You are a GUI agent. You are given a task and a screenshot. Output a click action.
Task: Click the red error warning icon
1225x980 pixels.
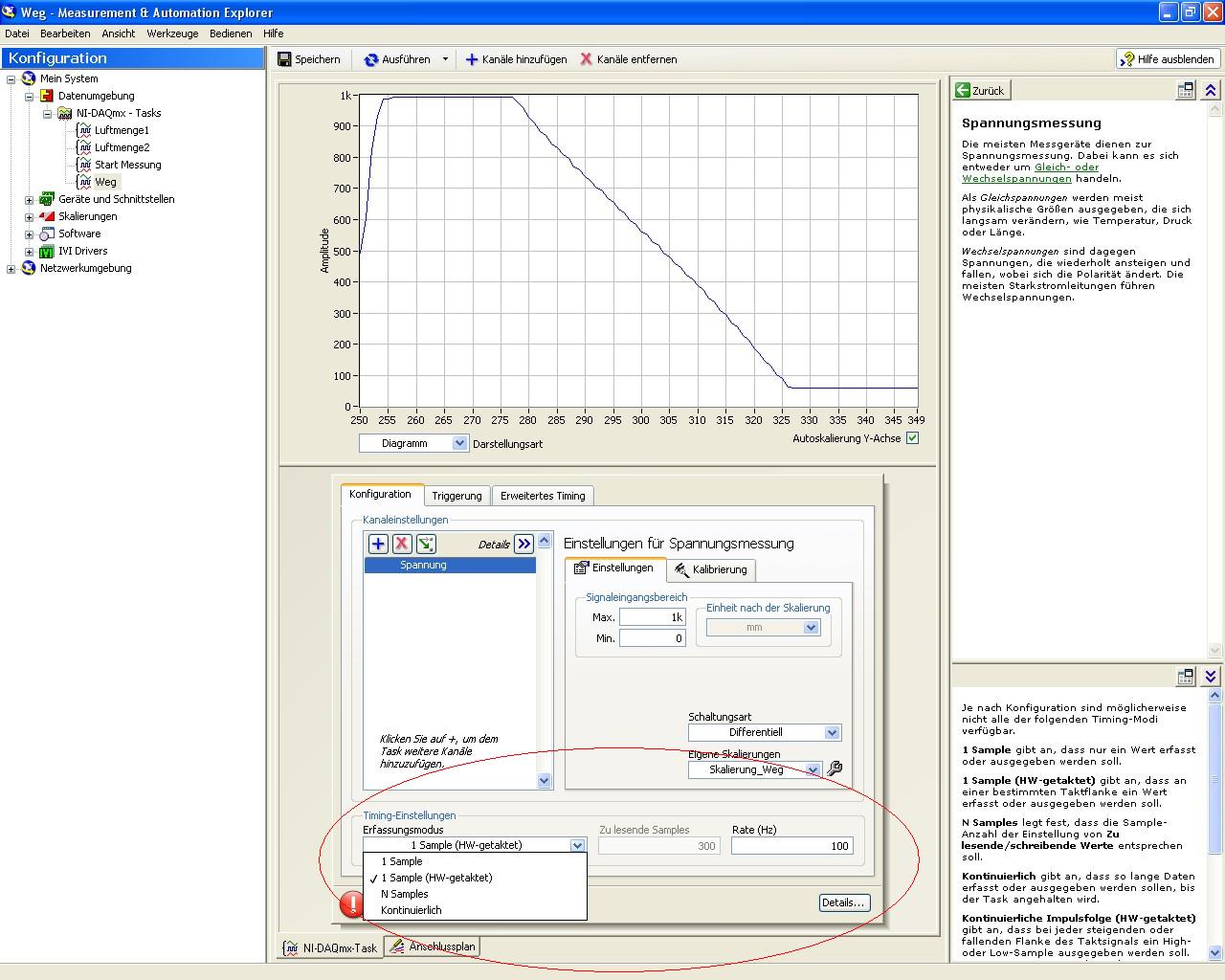(352, 902)
